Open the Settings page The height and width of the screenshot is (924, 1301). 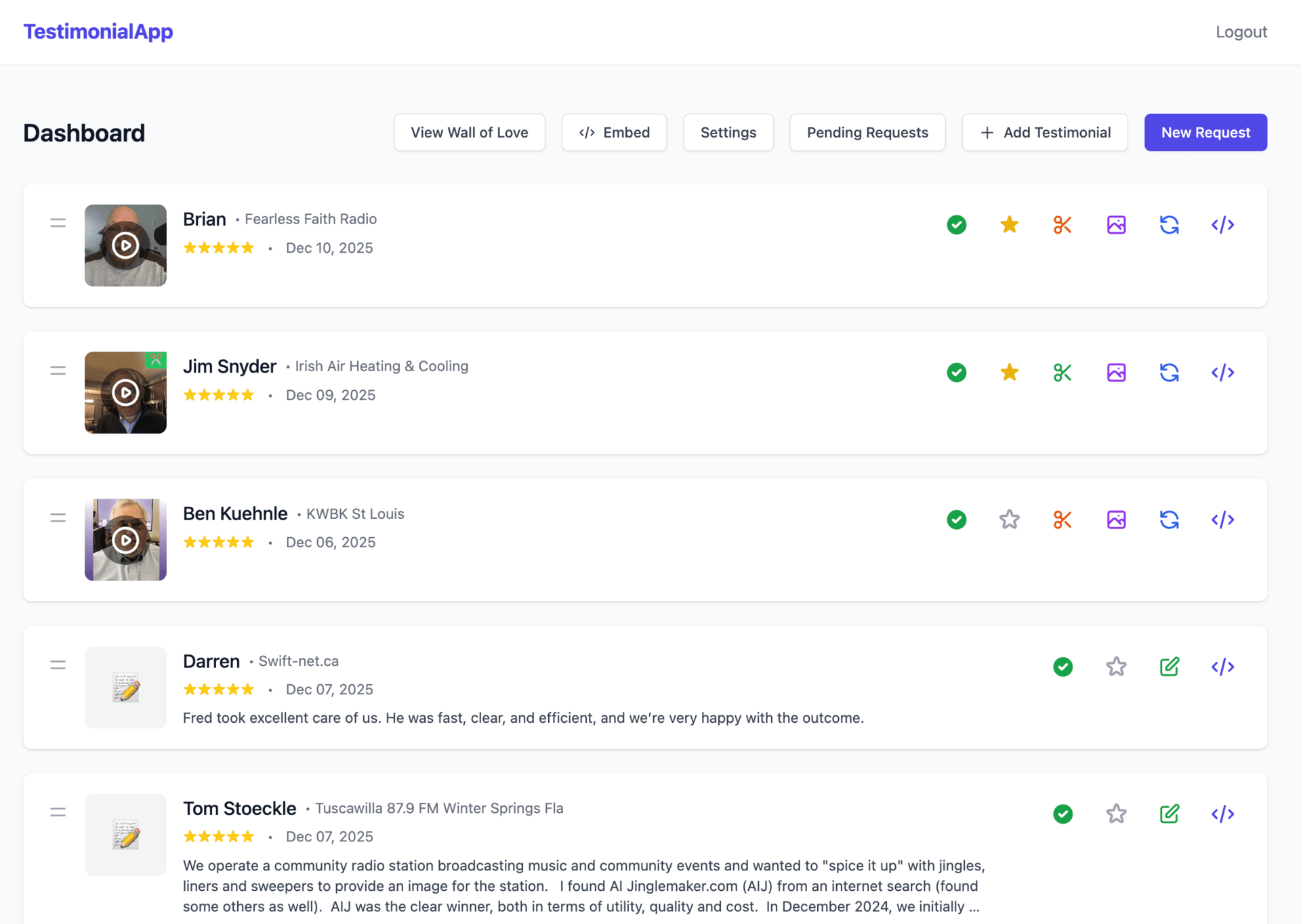(728, 133)
